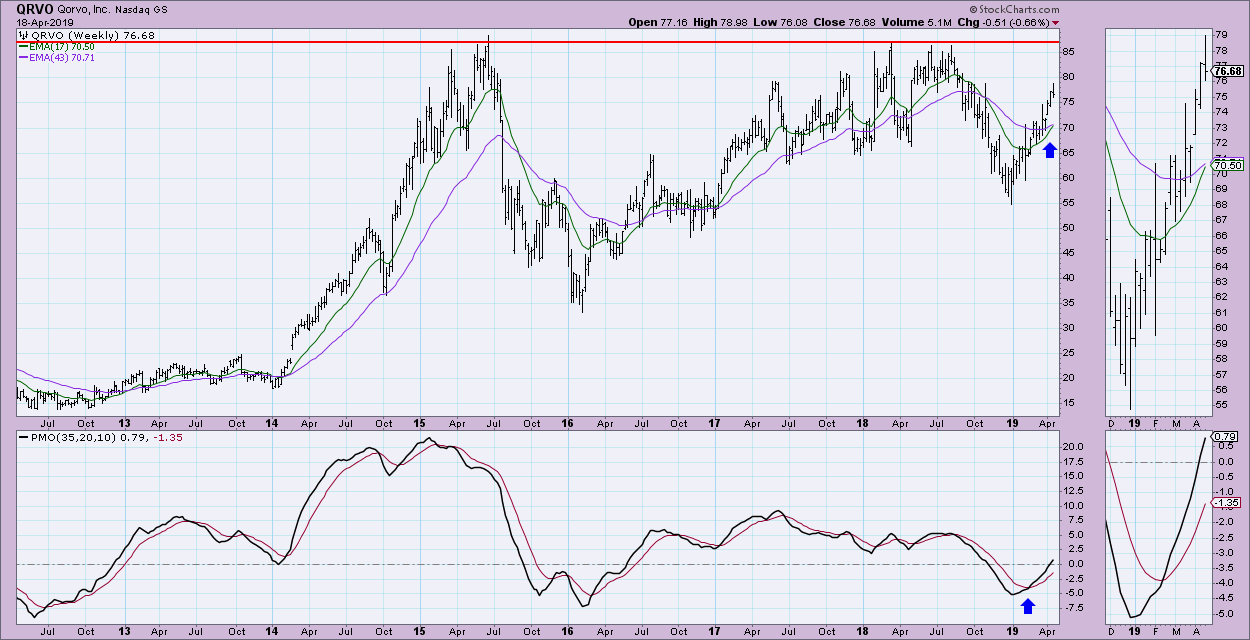Select the chart date '18-Apr-2019'
1250x640 pixels.
45,22
